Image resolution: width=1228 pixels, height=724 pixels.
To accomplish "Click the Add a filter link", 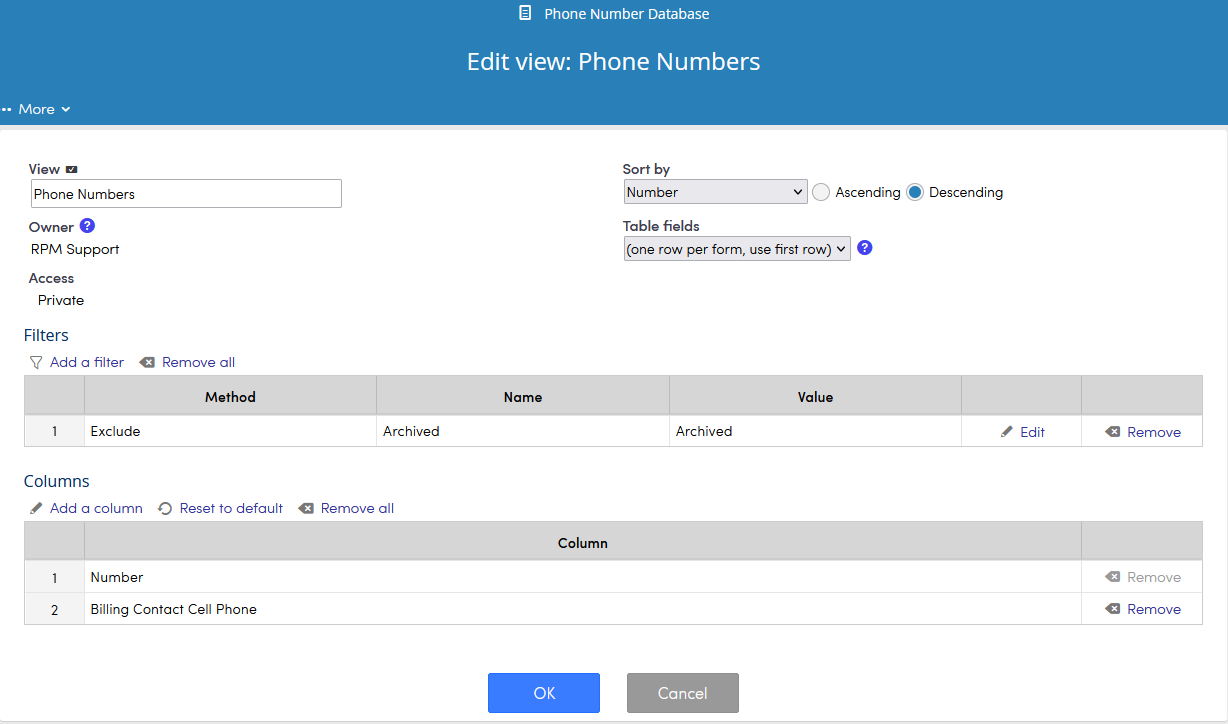I will click(x=87, y=362).
